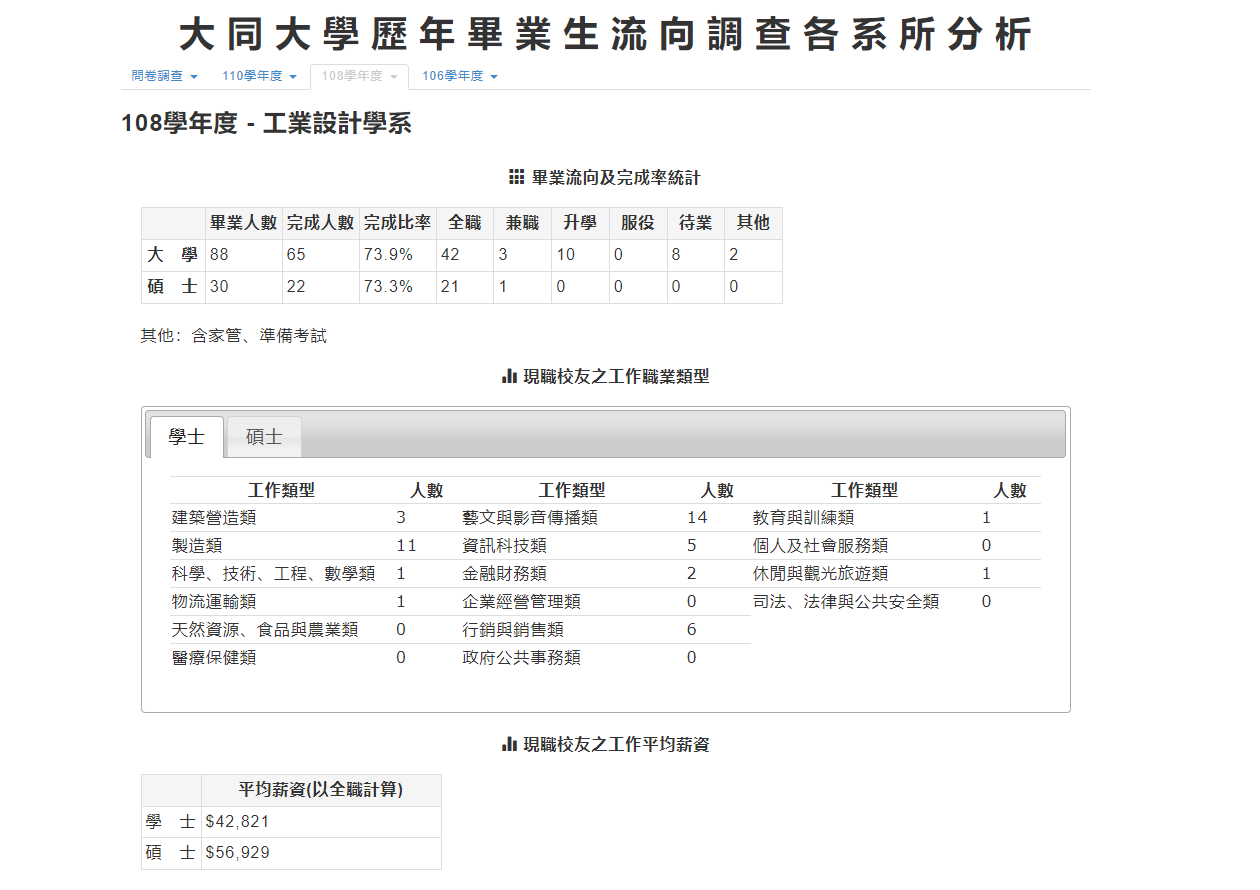Screen dimensions: 1260x890
Task: Click the 金融財務類 job type row
Action: click(x=605, y=574)
